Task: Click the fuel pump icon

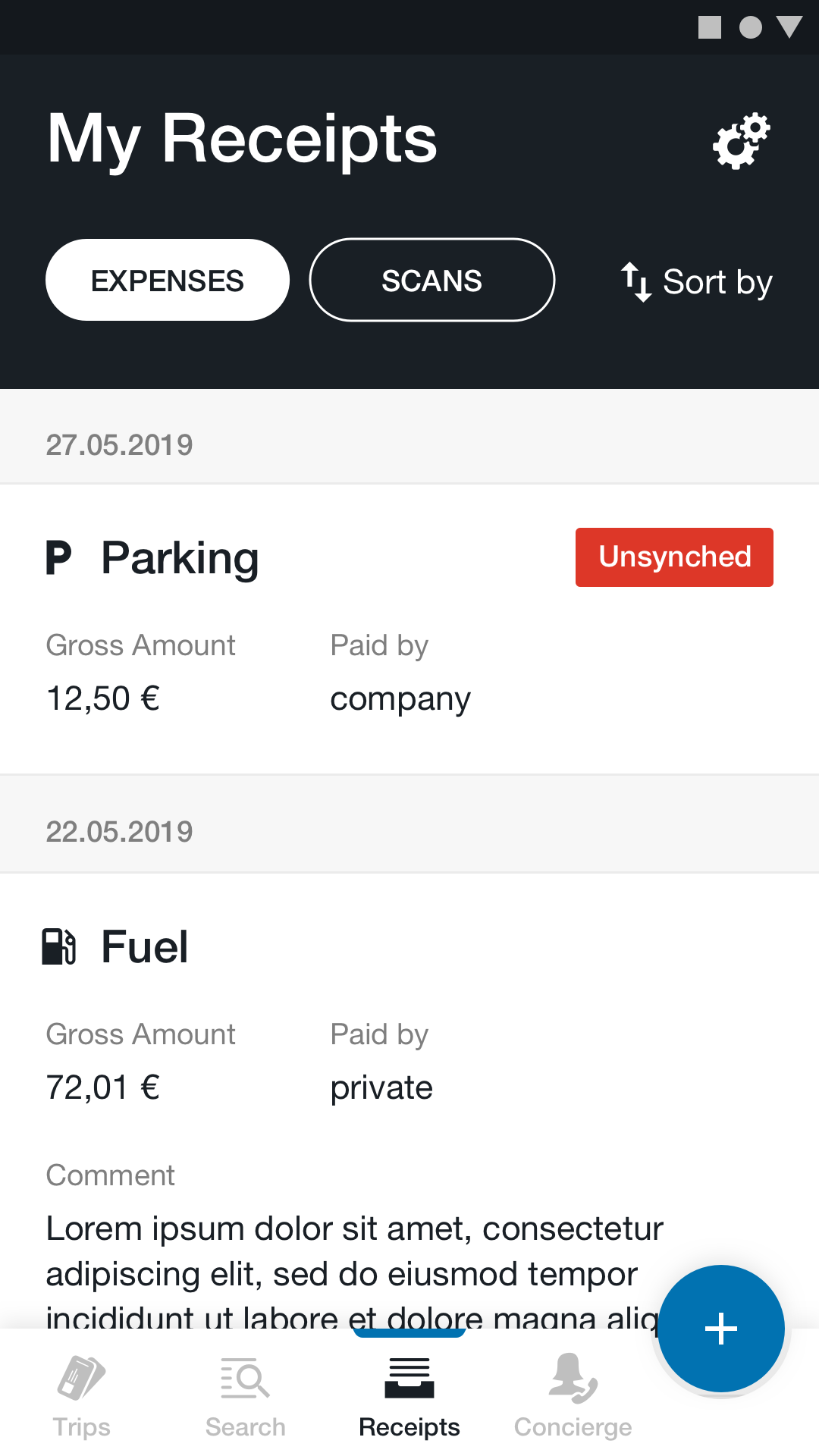Action: 59,946
